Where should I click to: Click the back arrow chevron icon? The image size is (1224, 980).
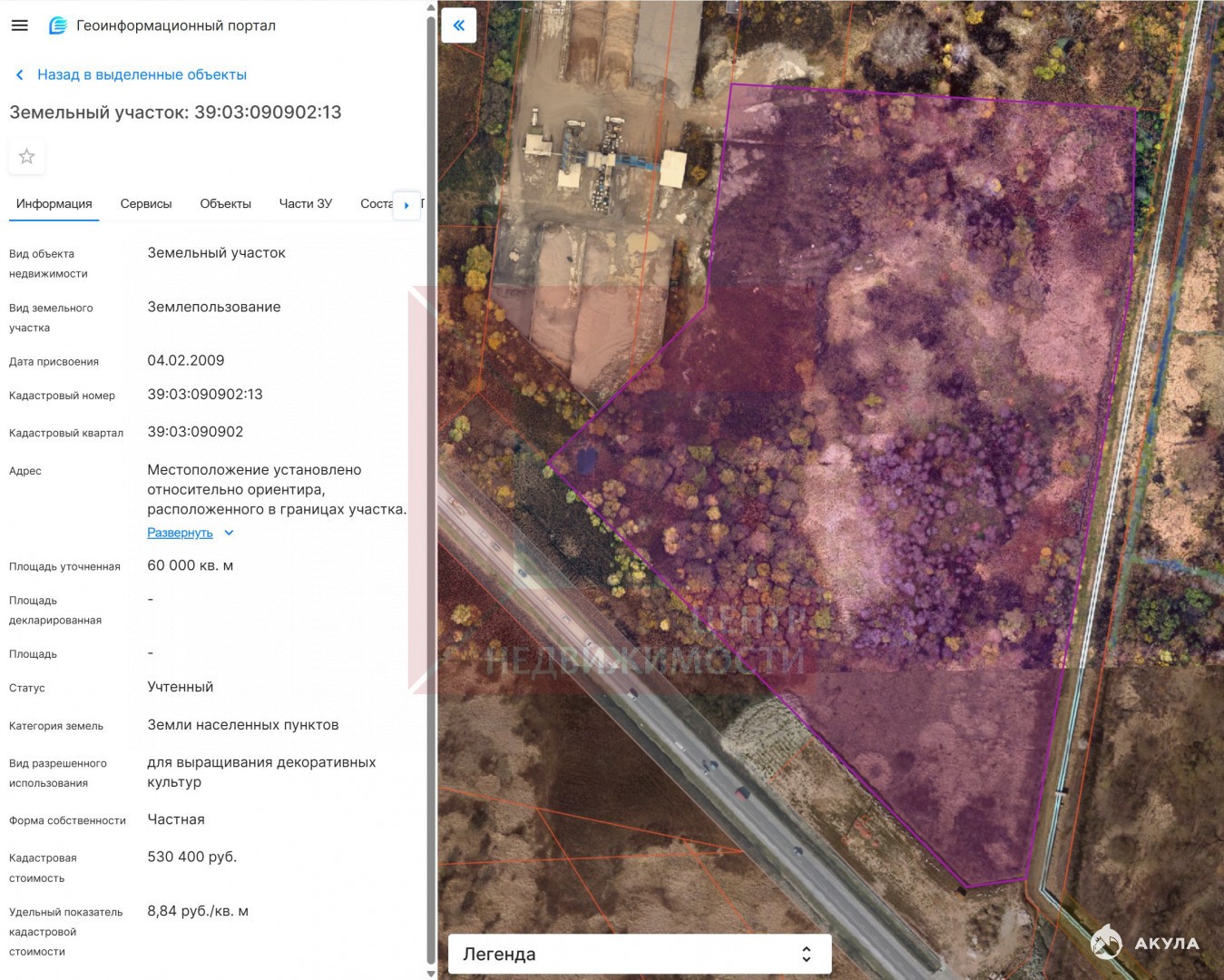(x=20, y=75)
